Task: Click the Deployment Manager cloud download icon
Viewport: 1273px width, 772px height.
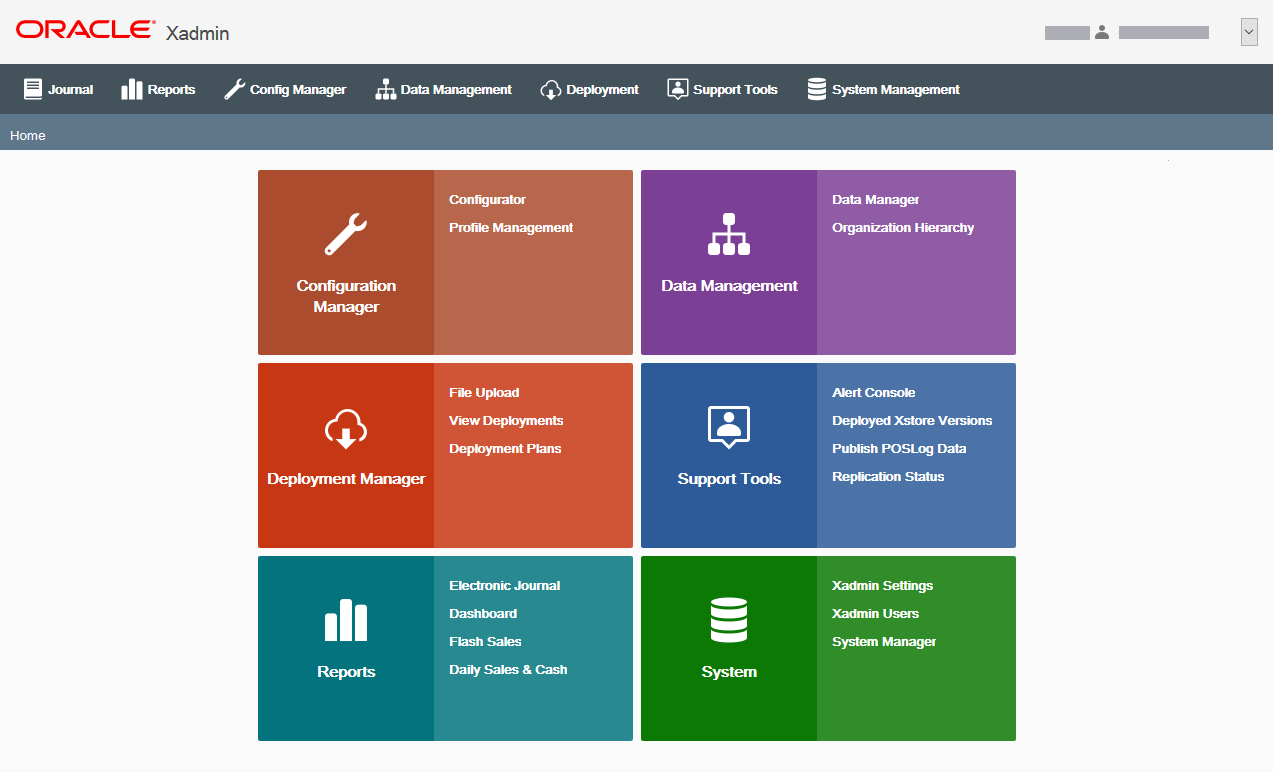Action: click(x=345, y=428)
